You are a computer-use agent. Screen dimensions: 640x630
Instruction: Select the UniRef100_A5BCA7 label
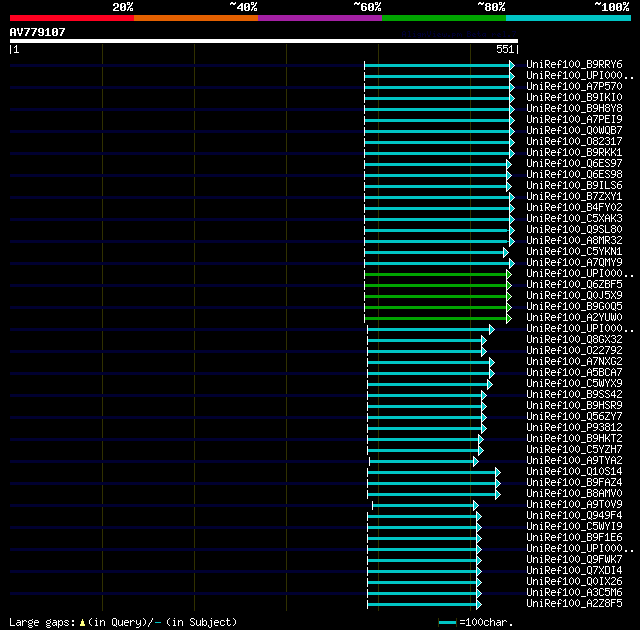574,373
